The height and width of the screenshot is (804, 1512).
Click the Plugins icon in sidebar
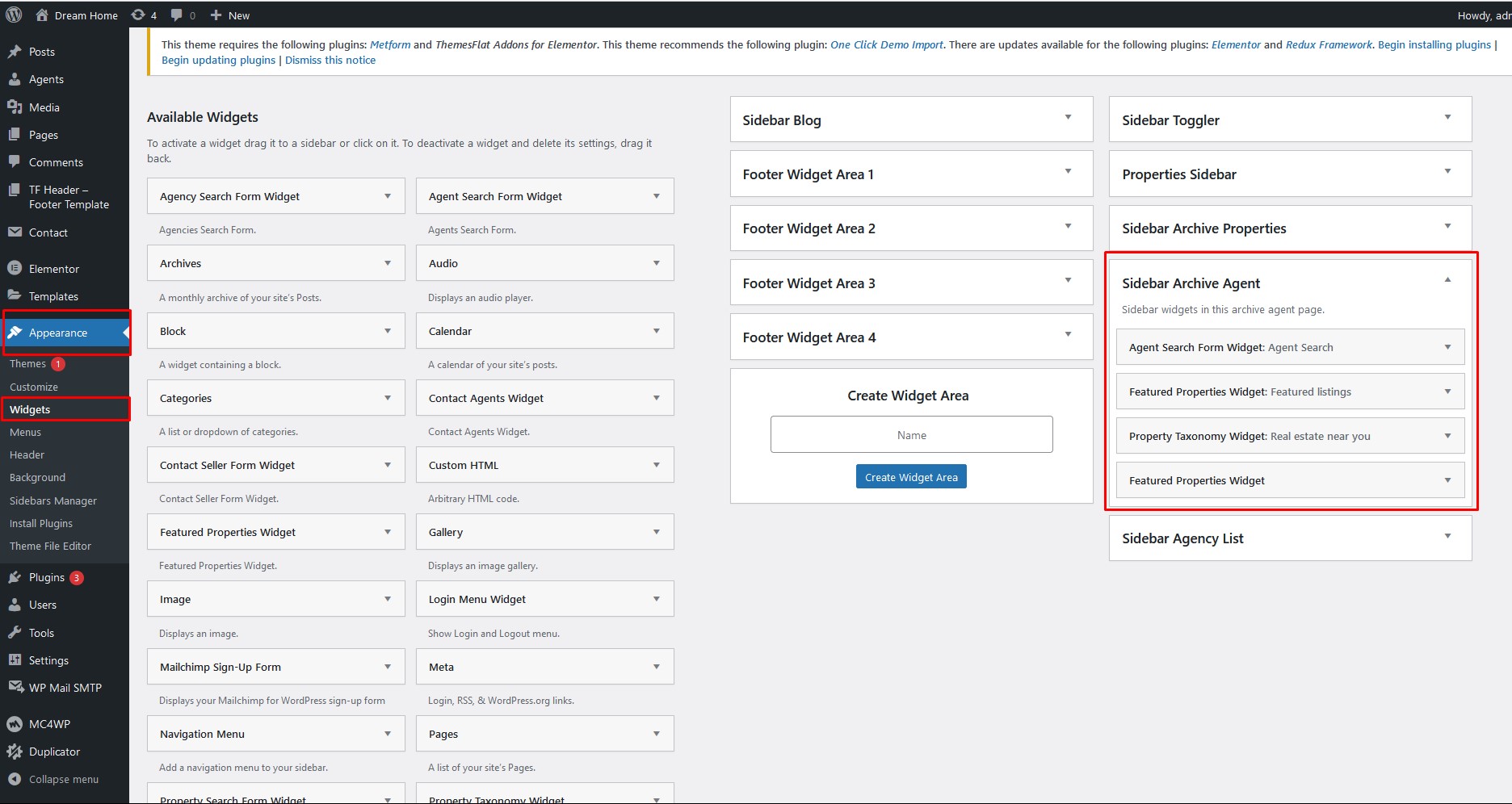[x=15, y=577]
